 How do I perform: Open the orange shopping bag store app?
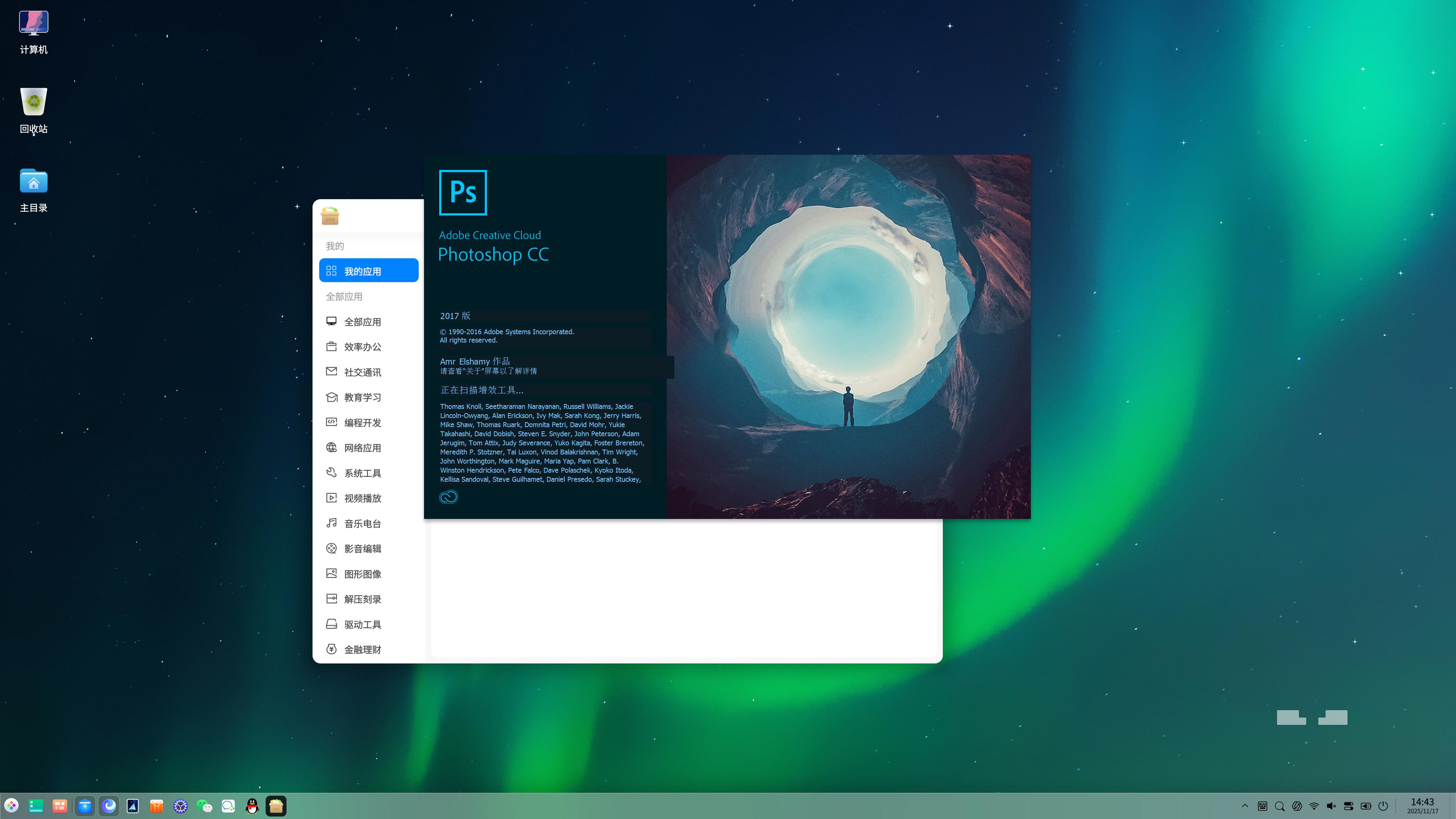(157, 806)
